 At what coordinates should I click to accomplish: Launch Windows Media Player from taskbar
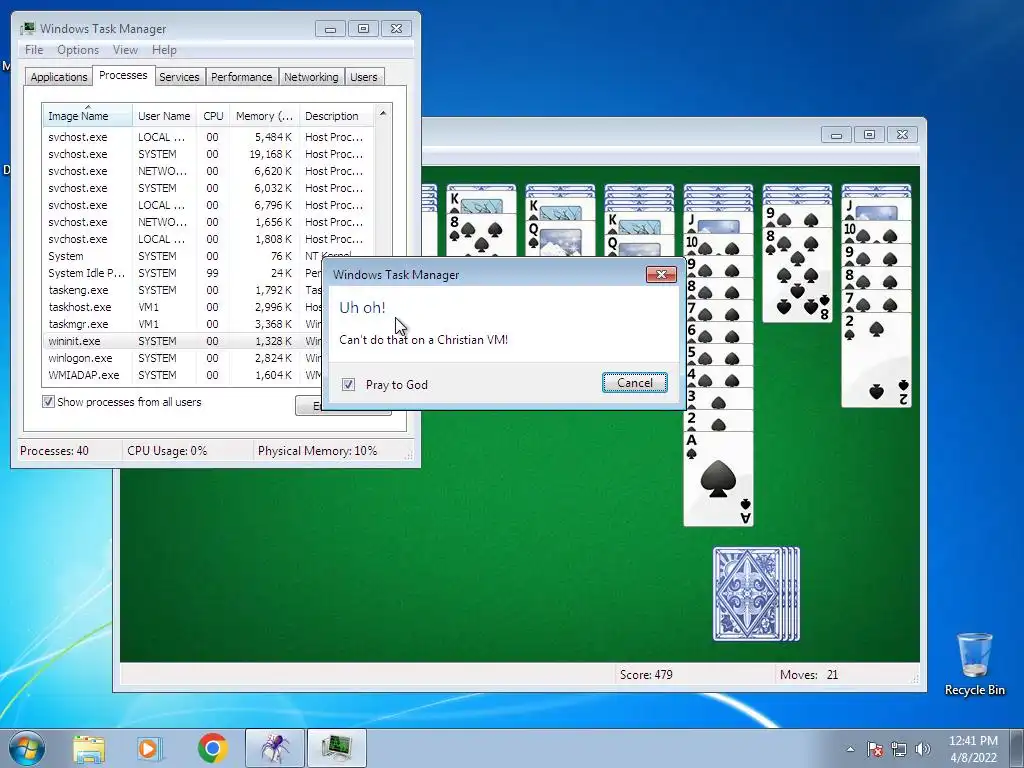click(x=149, y=748)
